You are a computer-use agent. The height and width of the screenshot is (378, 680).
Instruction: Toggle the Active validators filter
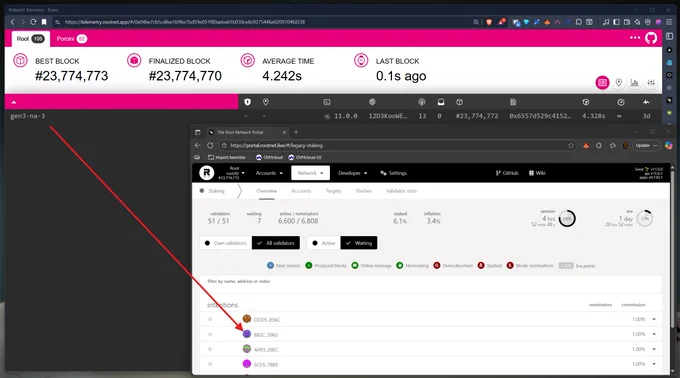pyautogui.click(x=324, y=243)
